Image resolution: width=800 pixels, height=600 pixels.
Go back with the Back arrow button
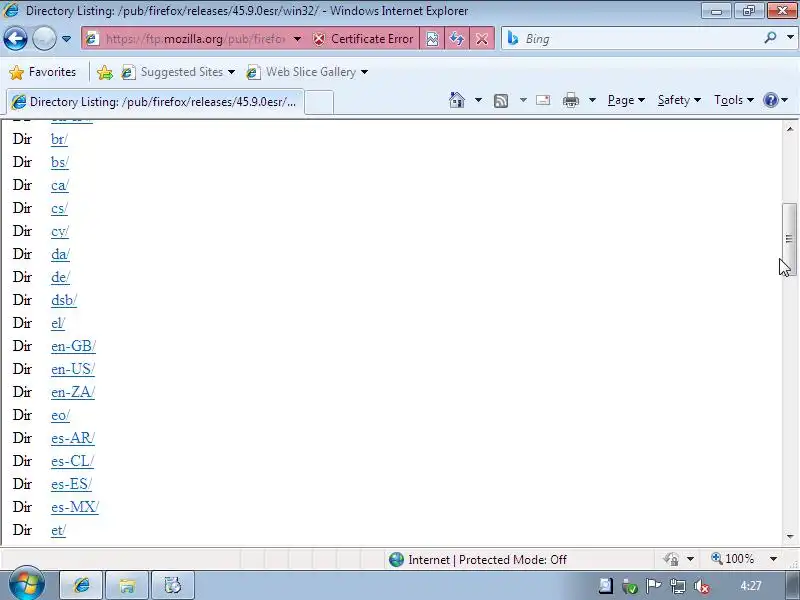coord(15,39)
